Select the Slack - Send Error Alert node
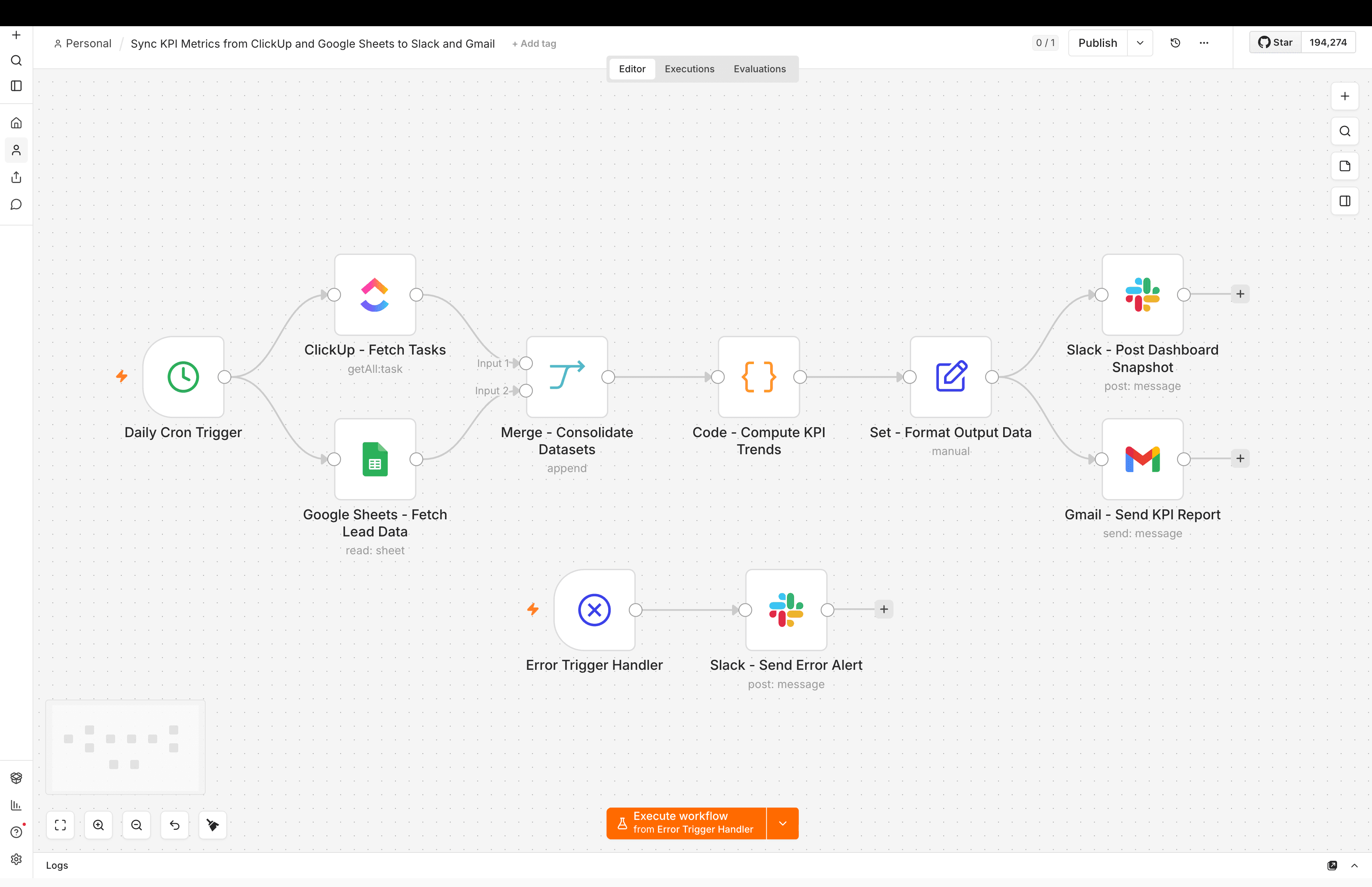 click(786, 610)
